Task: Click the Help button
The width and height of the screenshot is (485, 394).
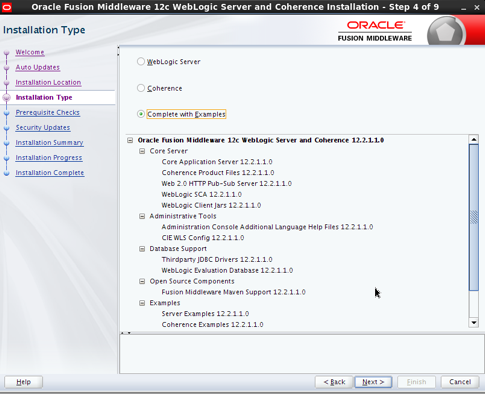Action: tap(23, 382)
